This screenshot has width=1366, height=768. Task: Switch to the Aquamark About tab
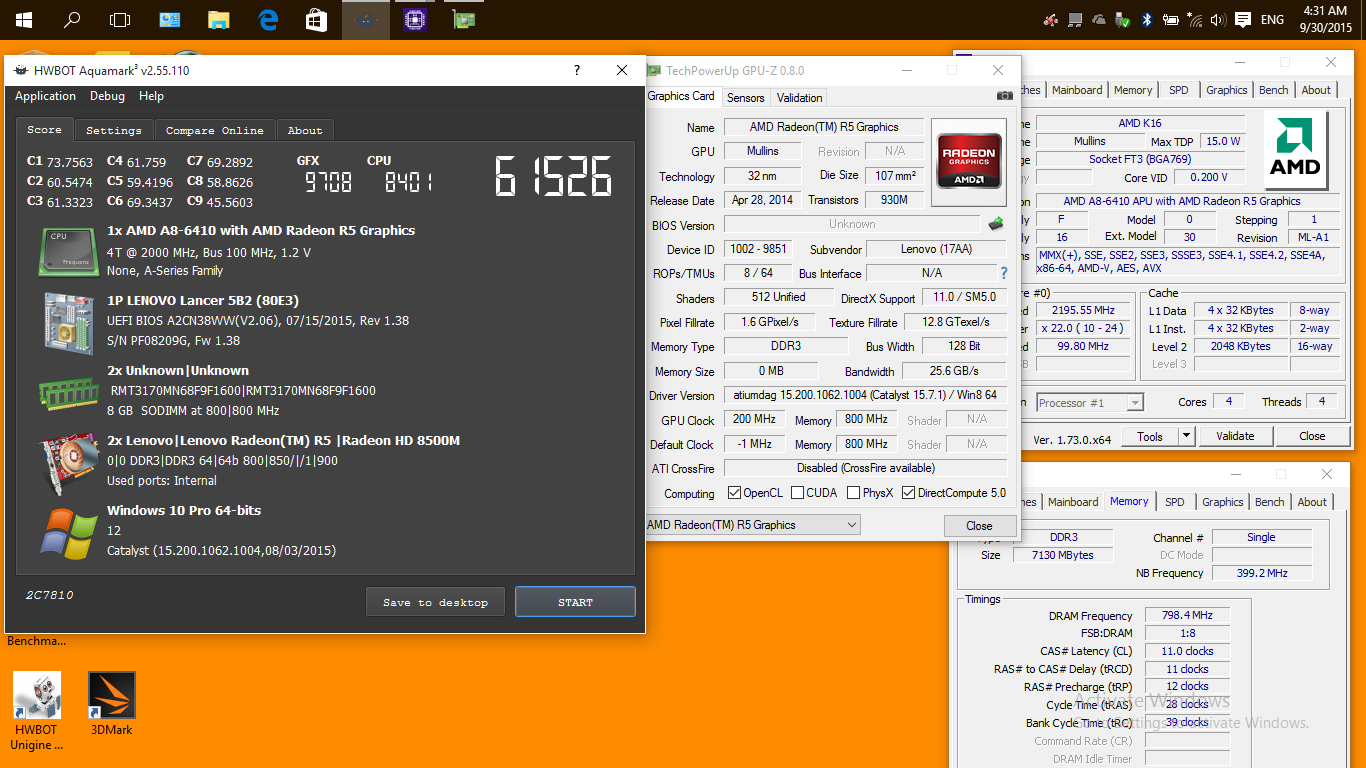click(305, 131)
